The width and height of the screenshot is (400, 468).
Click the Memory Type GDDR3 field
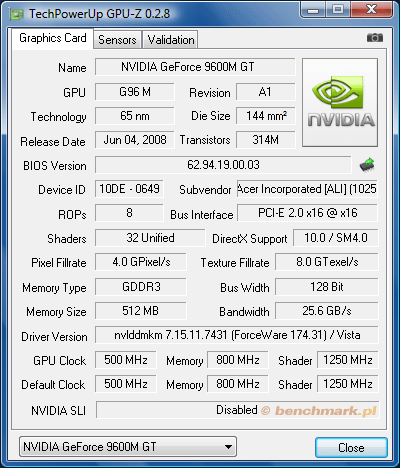(x=141, y=287)
